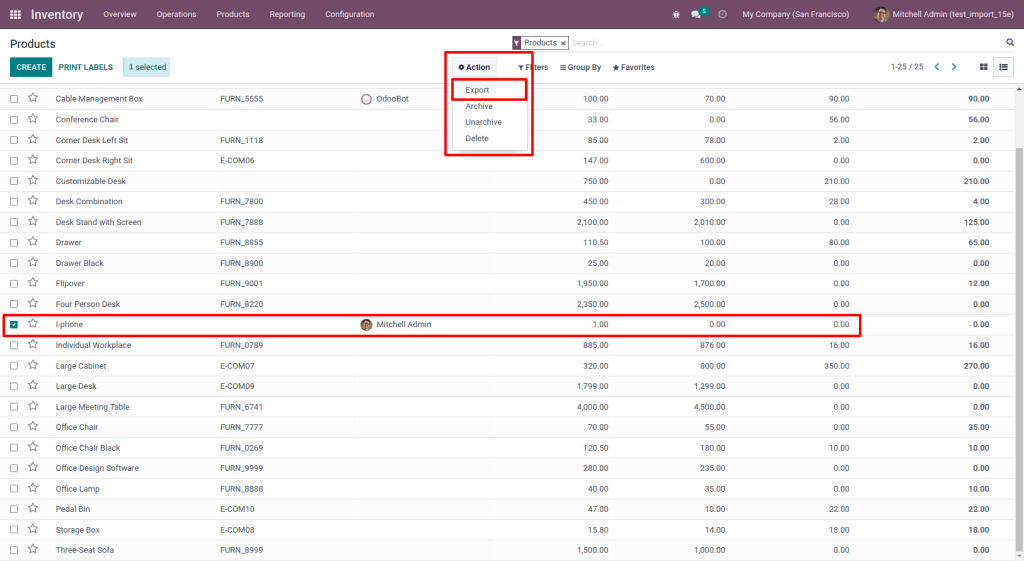Star the Large Cabinet product
Screen dimensions: 1024x561
pyautogui.click(x=33, y=365)
